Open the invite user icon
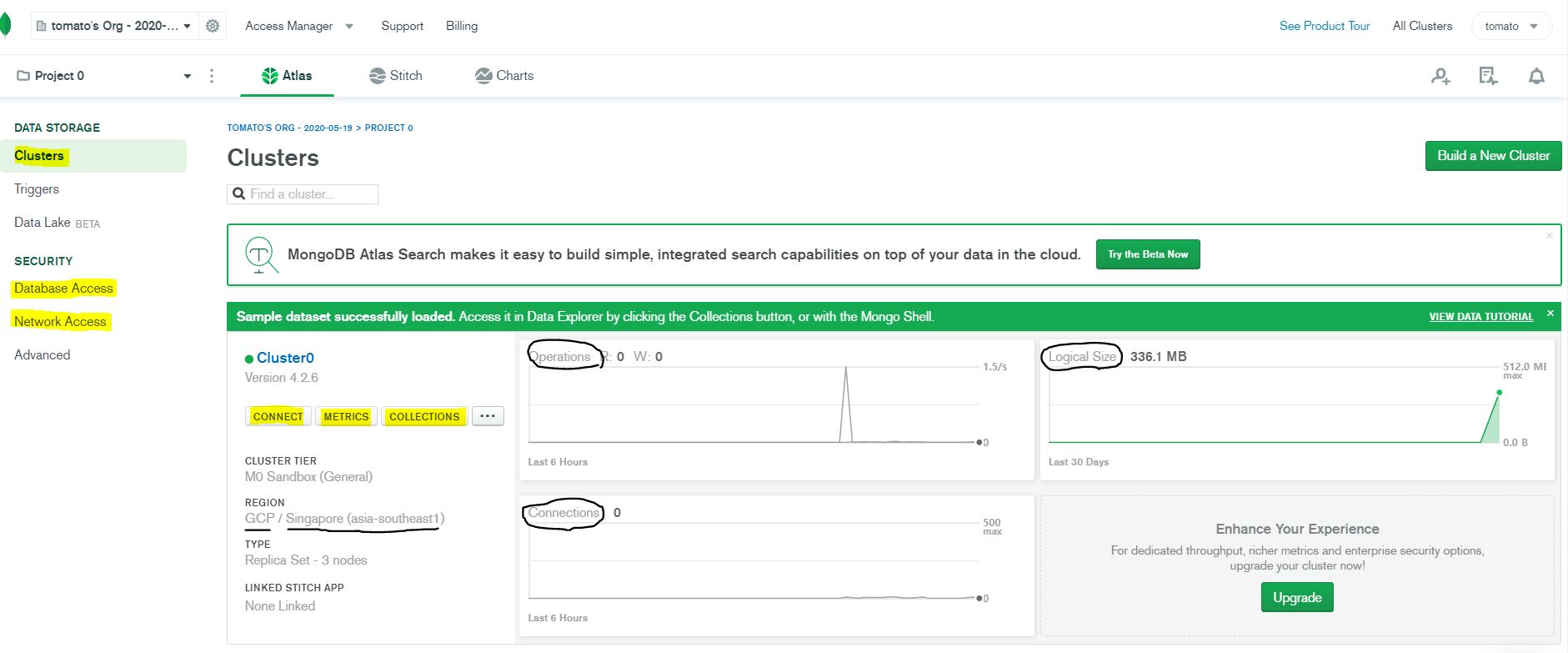 (x=1440, y=76)
